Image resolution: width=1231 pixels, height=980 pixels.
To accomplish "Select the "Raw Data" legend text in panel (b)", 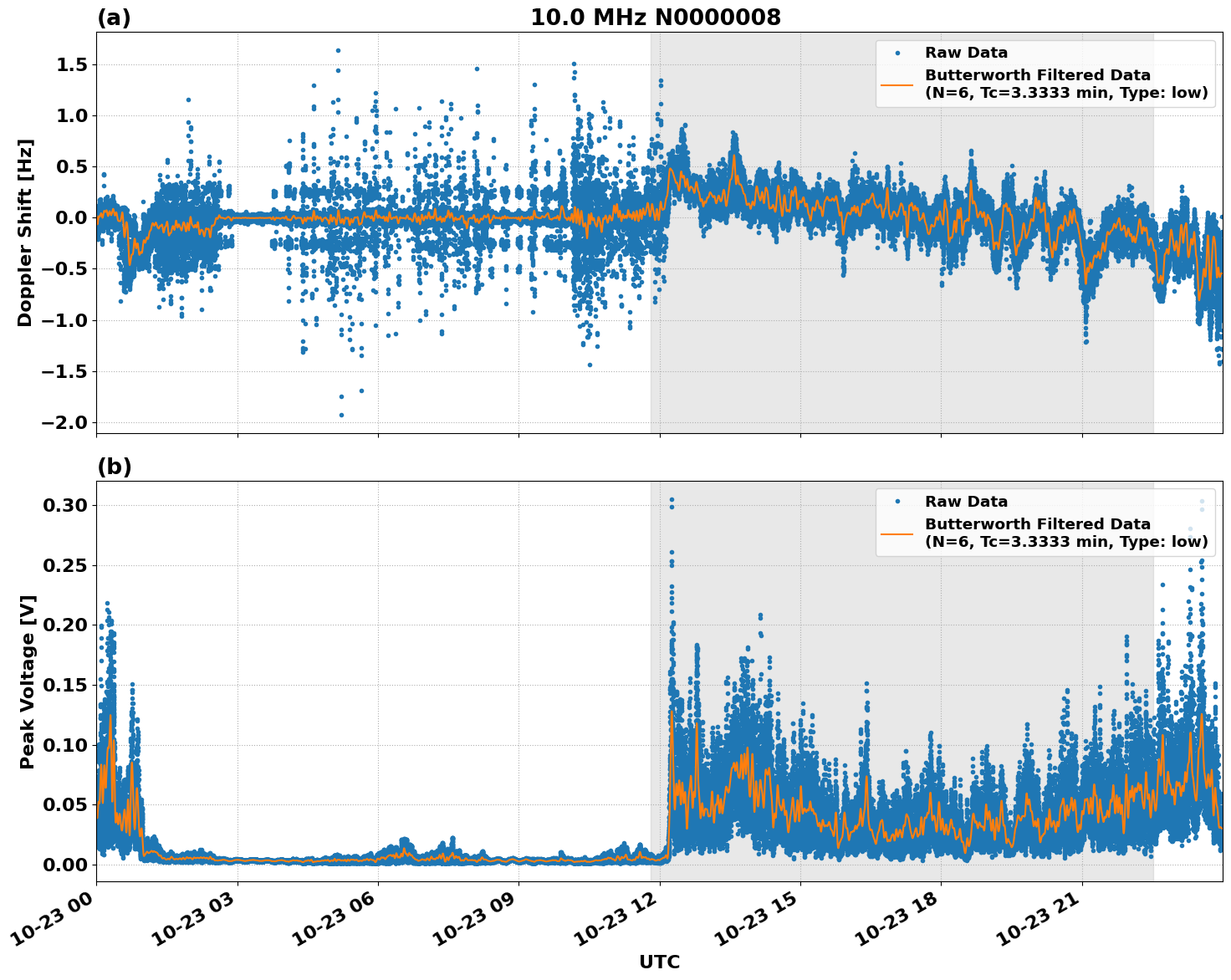I will [x=966, y=503].
